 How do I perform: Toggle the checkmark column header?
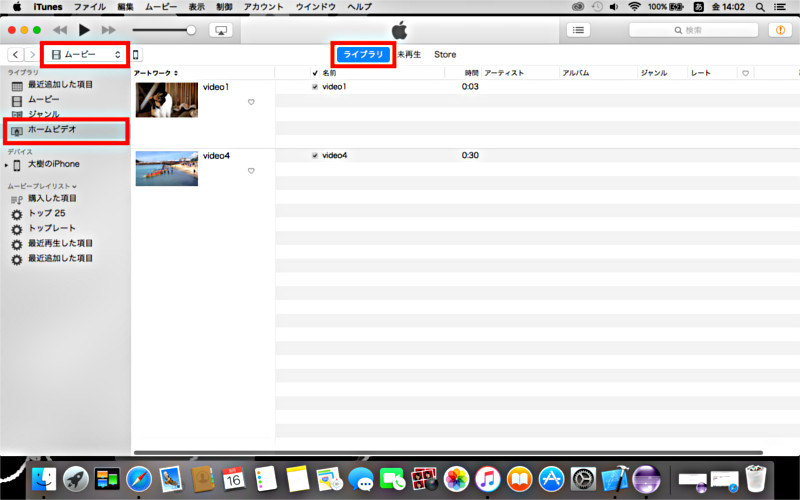[x=315, y=73]
